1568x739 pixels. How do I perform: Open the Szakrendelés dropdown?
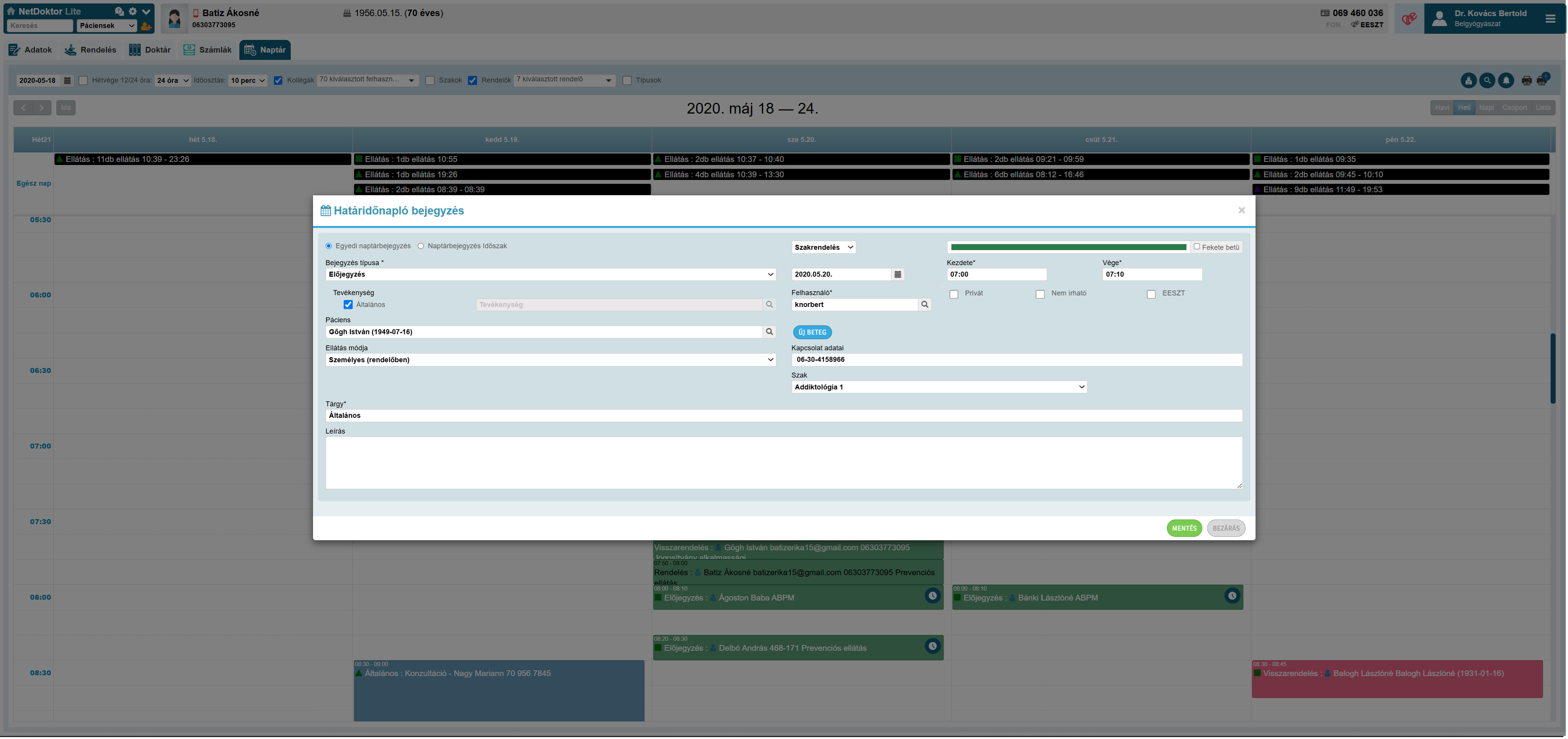tap(824, 248)
